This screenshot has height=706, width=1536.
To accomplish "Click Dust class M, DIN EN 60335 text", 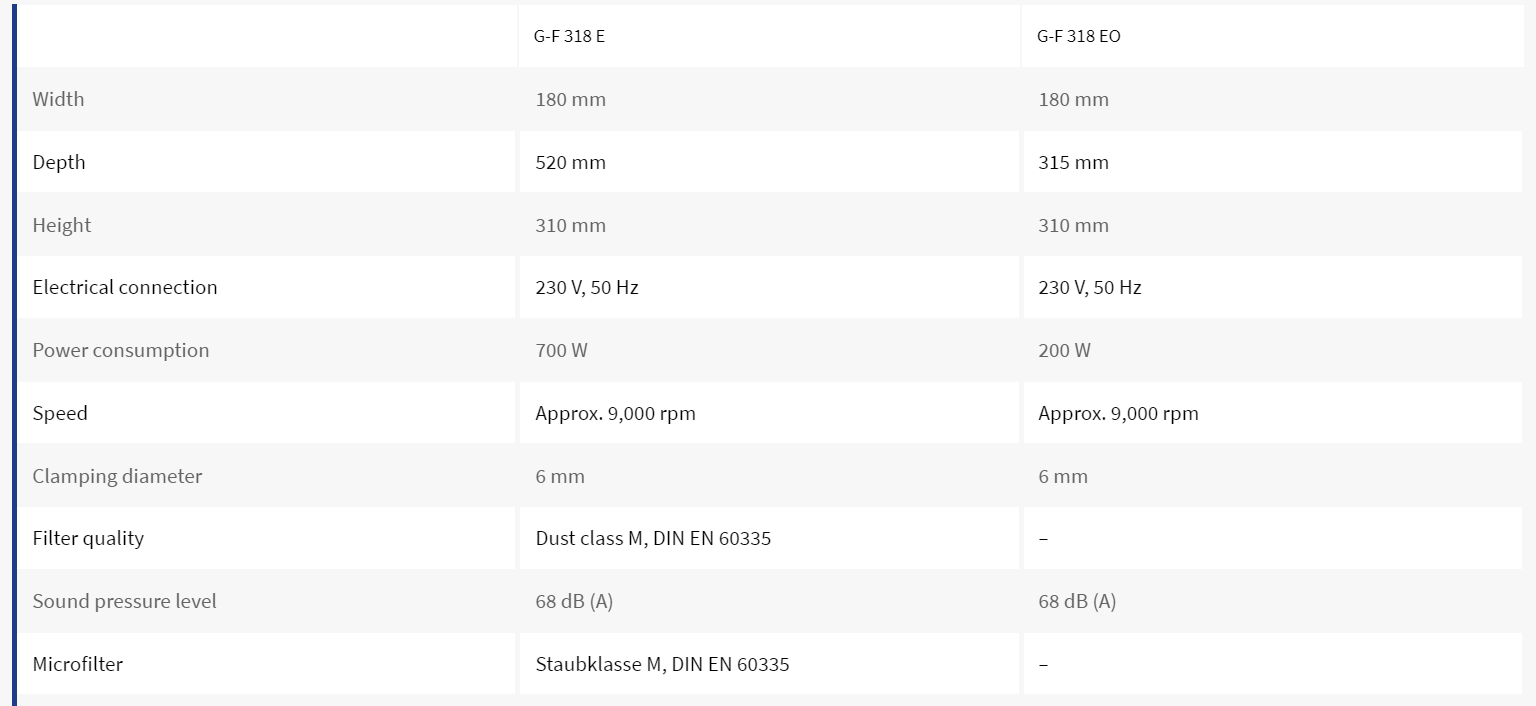I will [653, 538].
